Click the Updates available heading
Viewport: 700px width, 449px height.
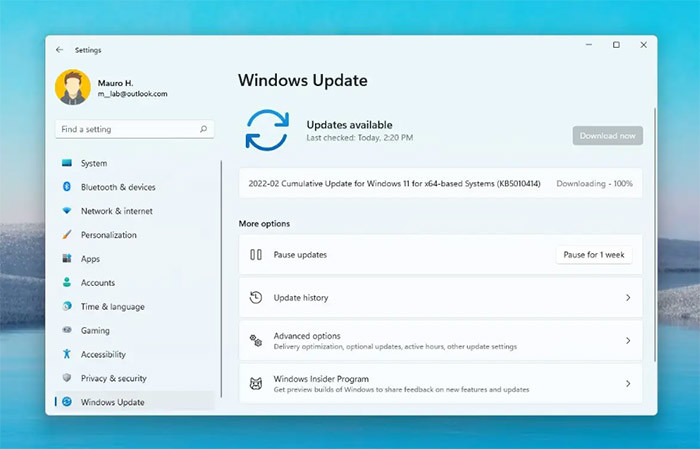pos(350,125)
